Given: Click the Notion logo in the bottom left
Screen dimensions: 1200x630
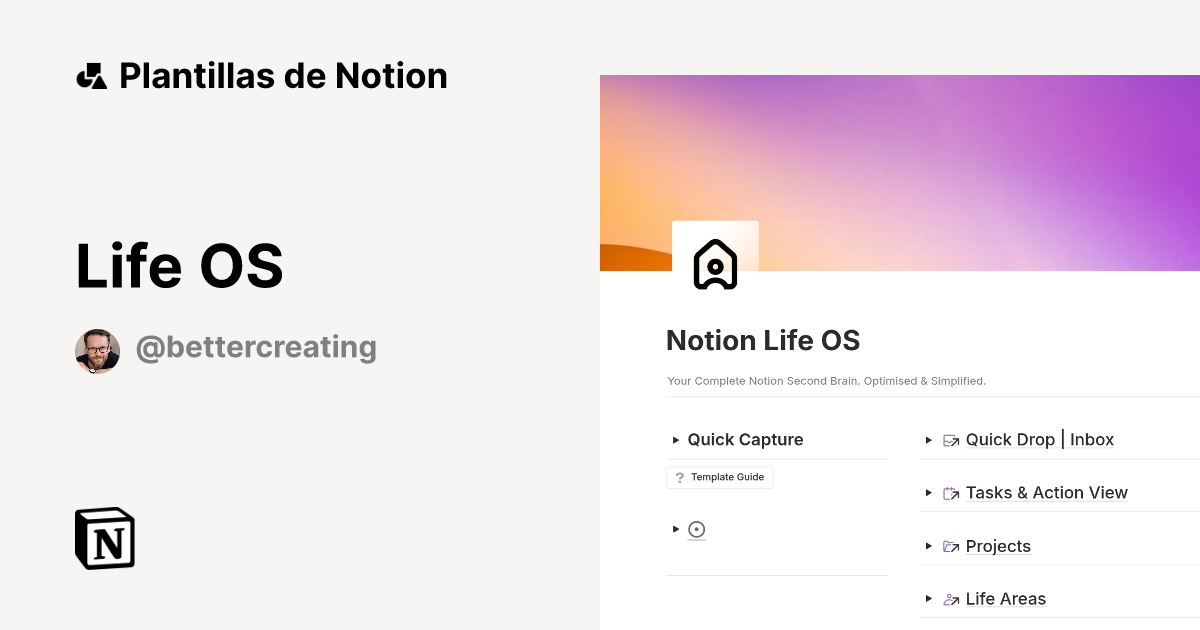Looking at the screenshot, I should pos(103,538).
